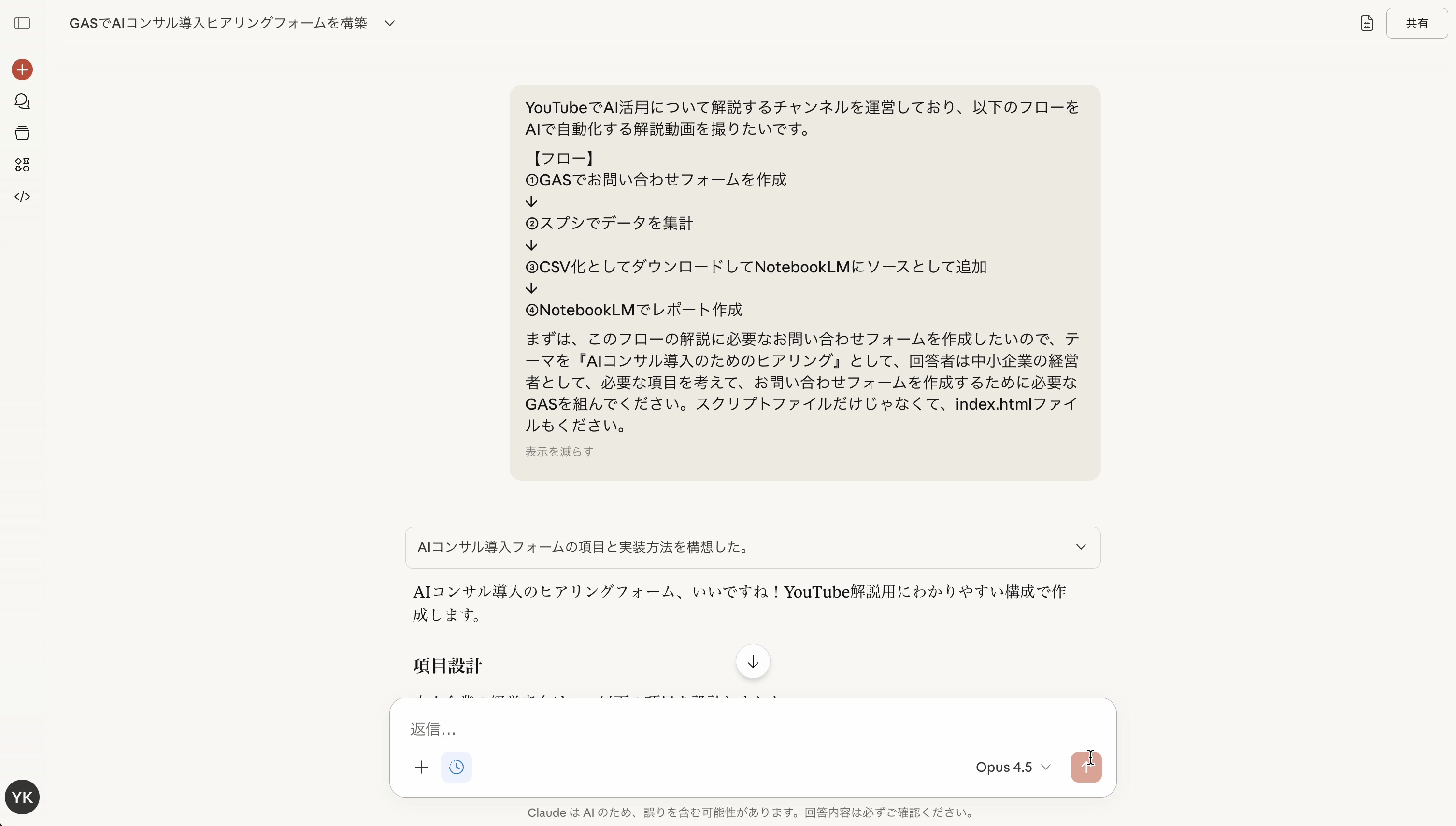Viewport: 1456px width, 826px height.
Task: Open the Artifacts section in the sidebar
Action: [x=22, y=165]
